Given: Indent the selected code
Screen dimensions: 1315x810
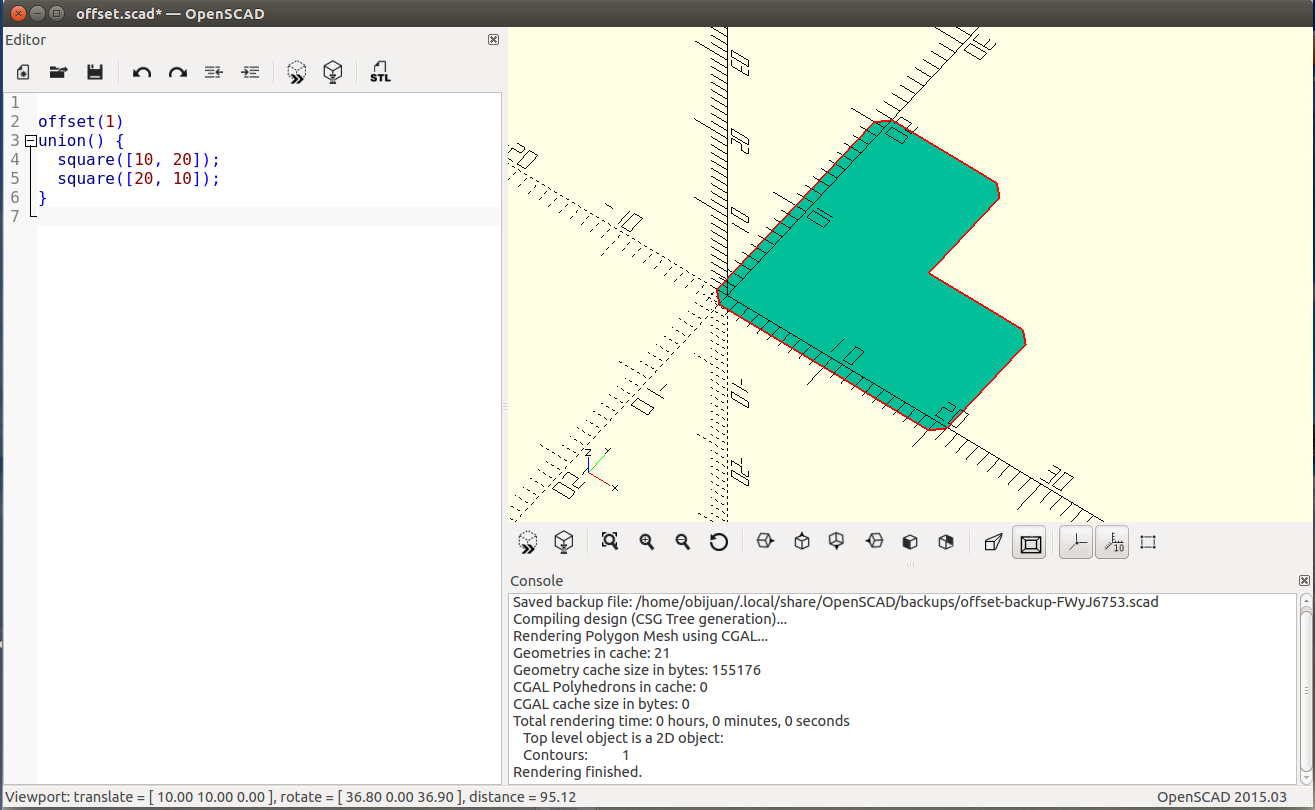Looking at the screenshot, I should (250, 72).
